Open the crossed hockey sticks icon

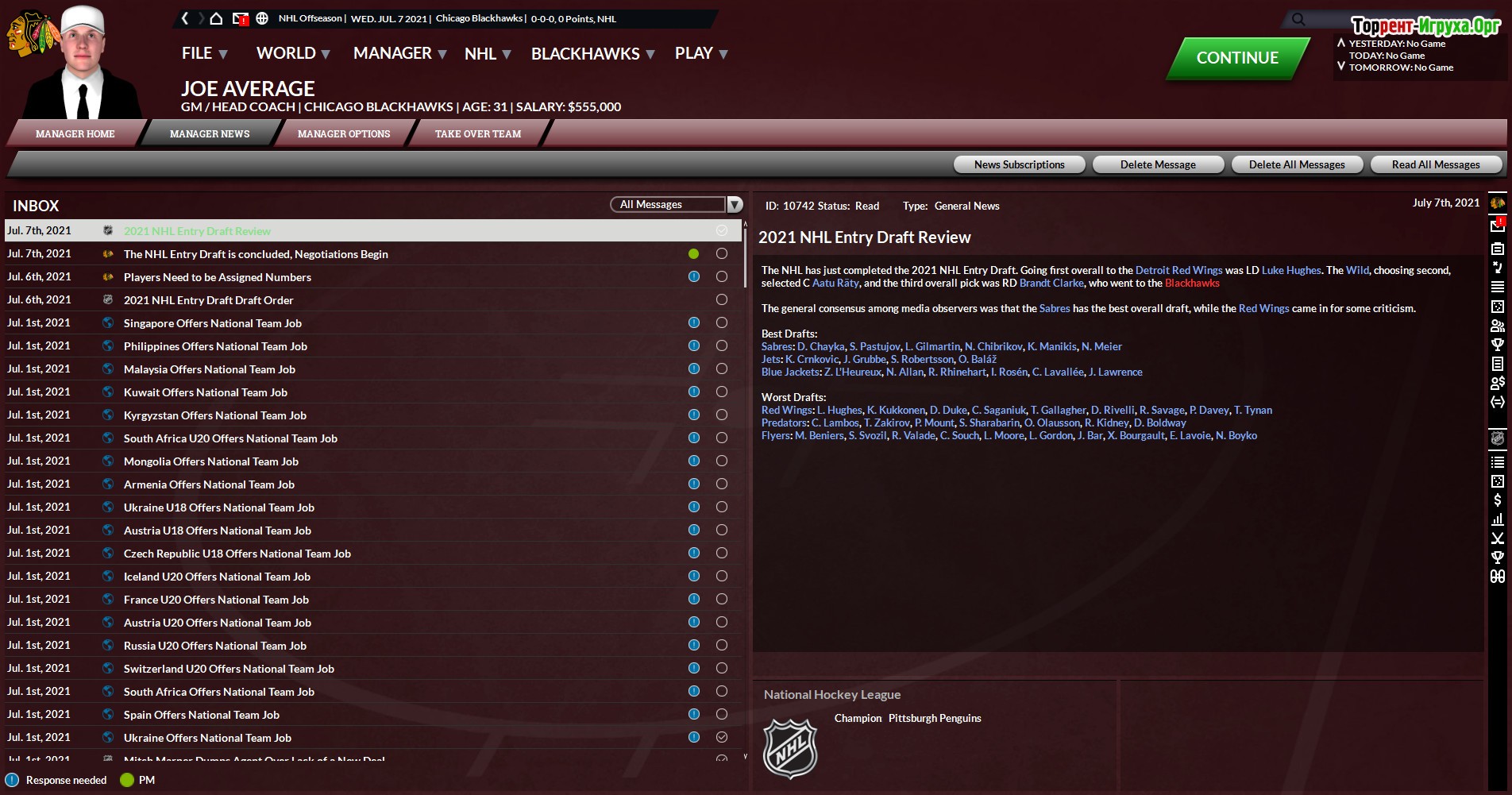1498,538
